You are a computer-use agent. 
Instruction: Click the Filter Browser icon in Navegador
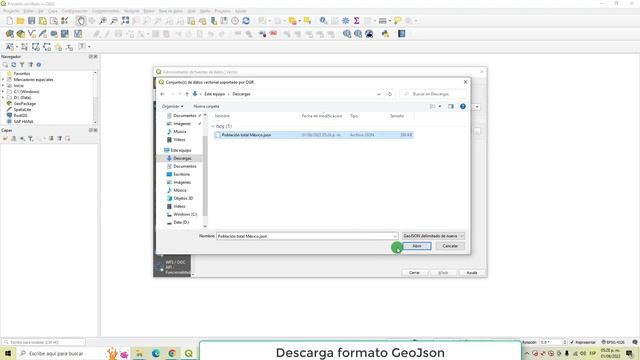click(x=22, y=65)
